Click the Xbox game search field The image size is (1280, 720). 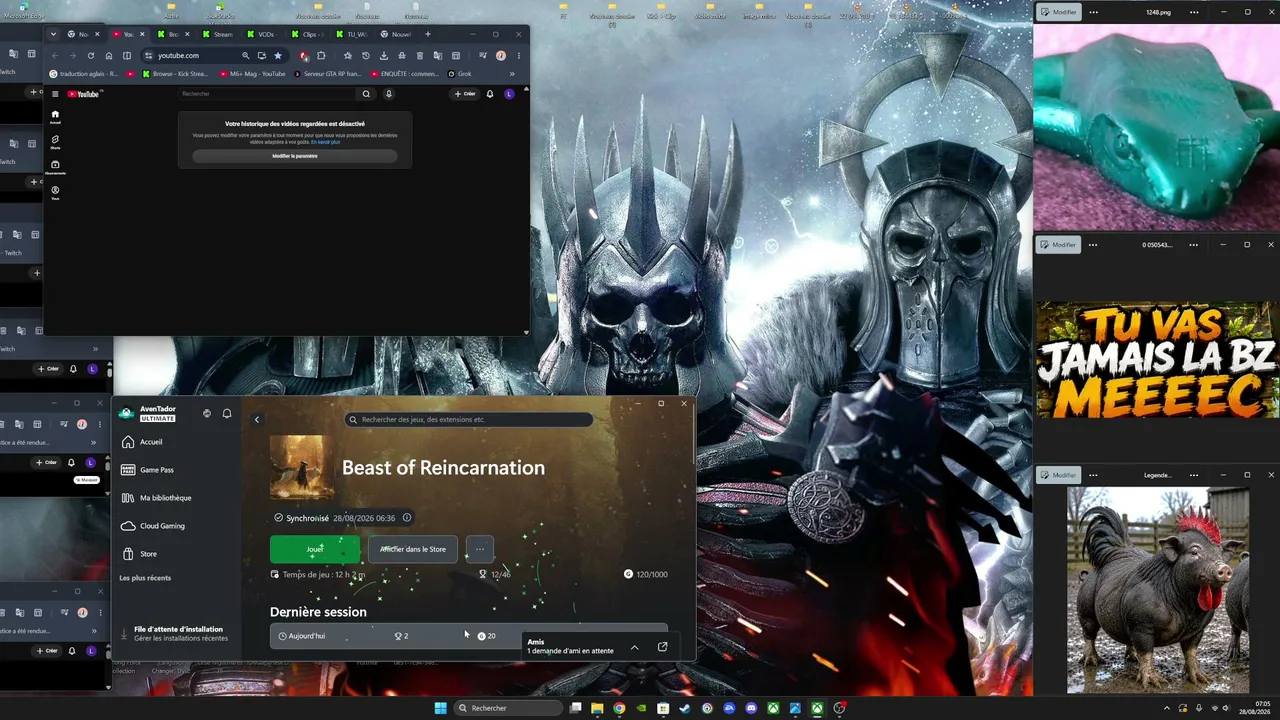coord(469,420)
